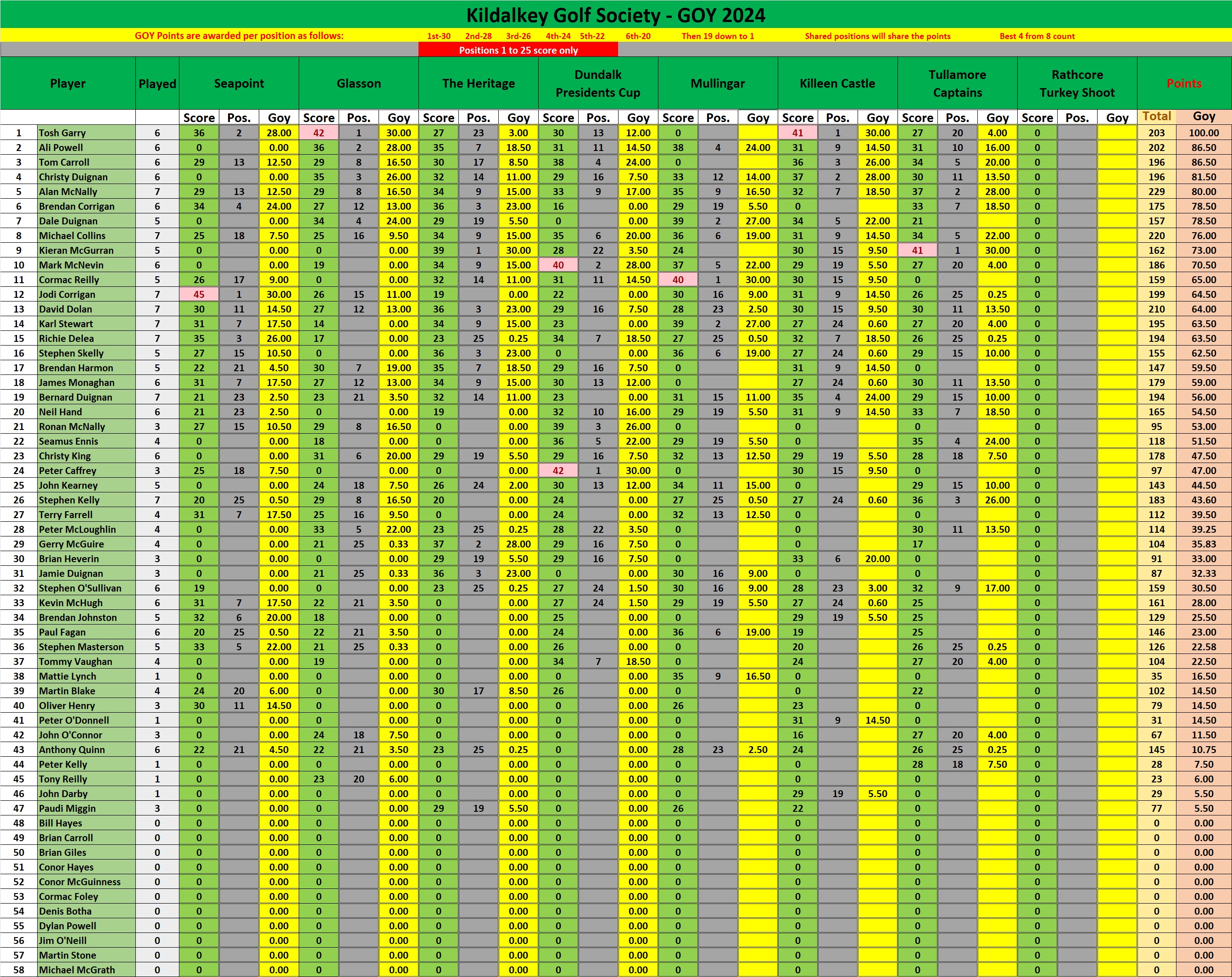
Task: Click player name 'Bernard Duignan'
Action: click(x=75, y=397)
